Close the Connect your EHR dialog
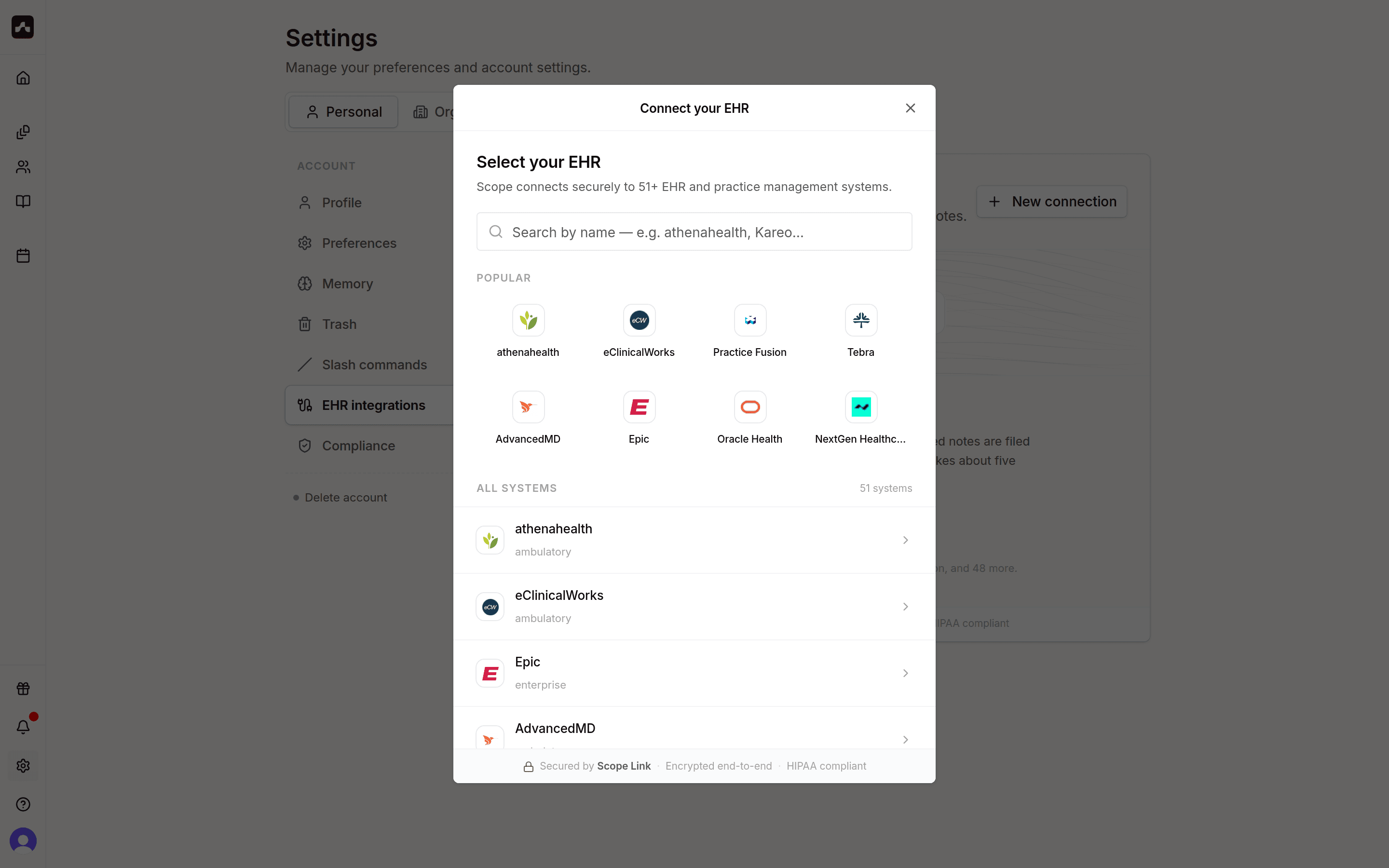This screenshot has height=868, width=1389. coord(910,108)
